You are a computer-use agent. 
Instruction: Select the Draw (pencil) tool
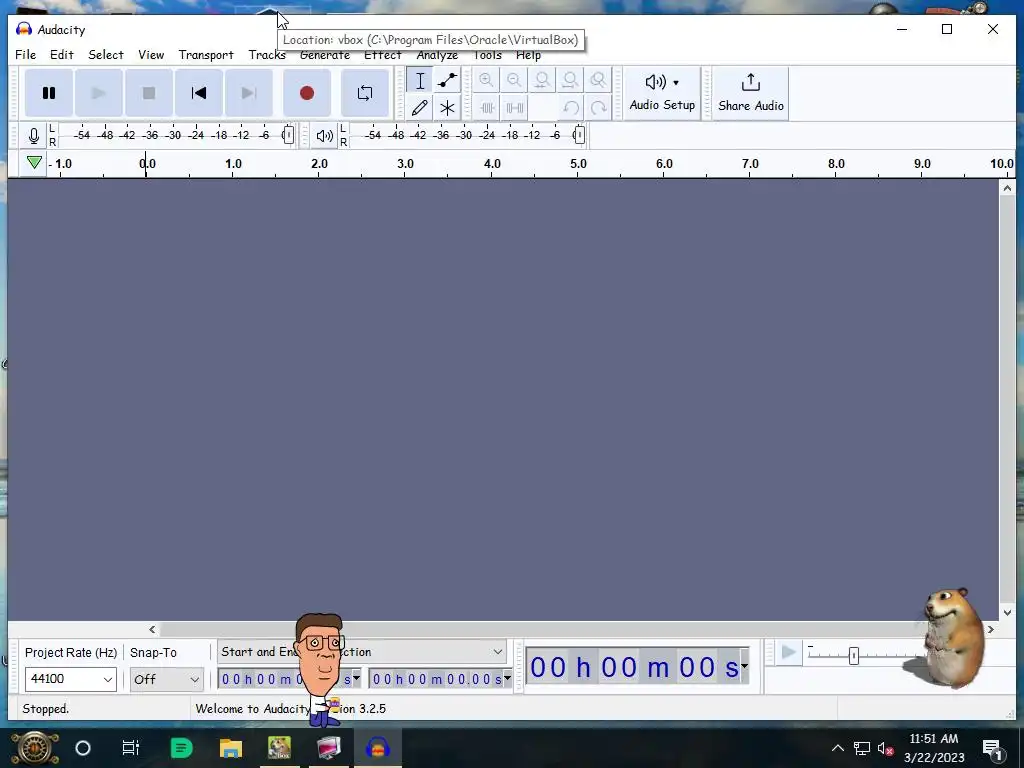click(420, 108)
